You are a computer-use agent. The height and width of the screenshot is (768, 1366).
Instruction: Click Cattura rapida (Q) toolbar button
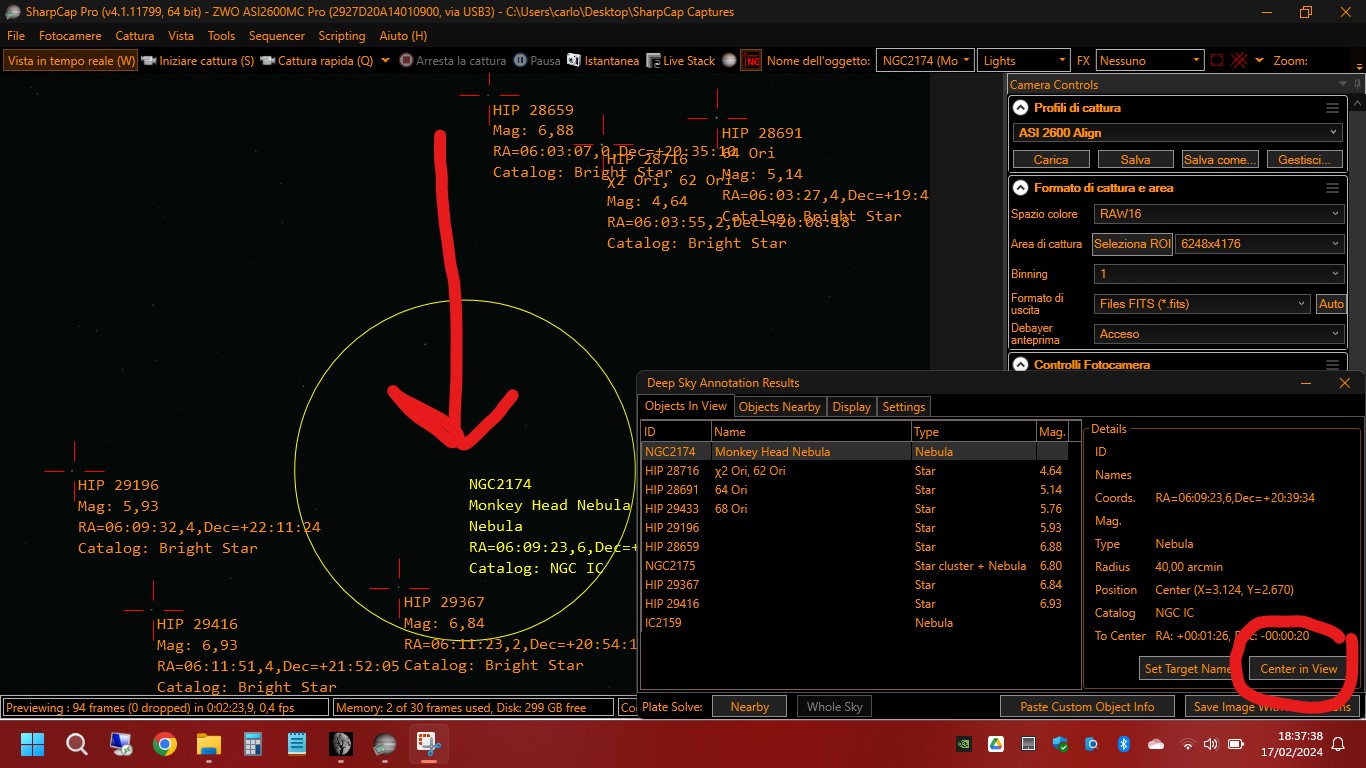pyautogui.click(x=315, y=61)
